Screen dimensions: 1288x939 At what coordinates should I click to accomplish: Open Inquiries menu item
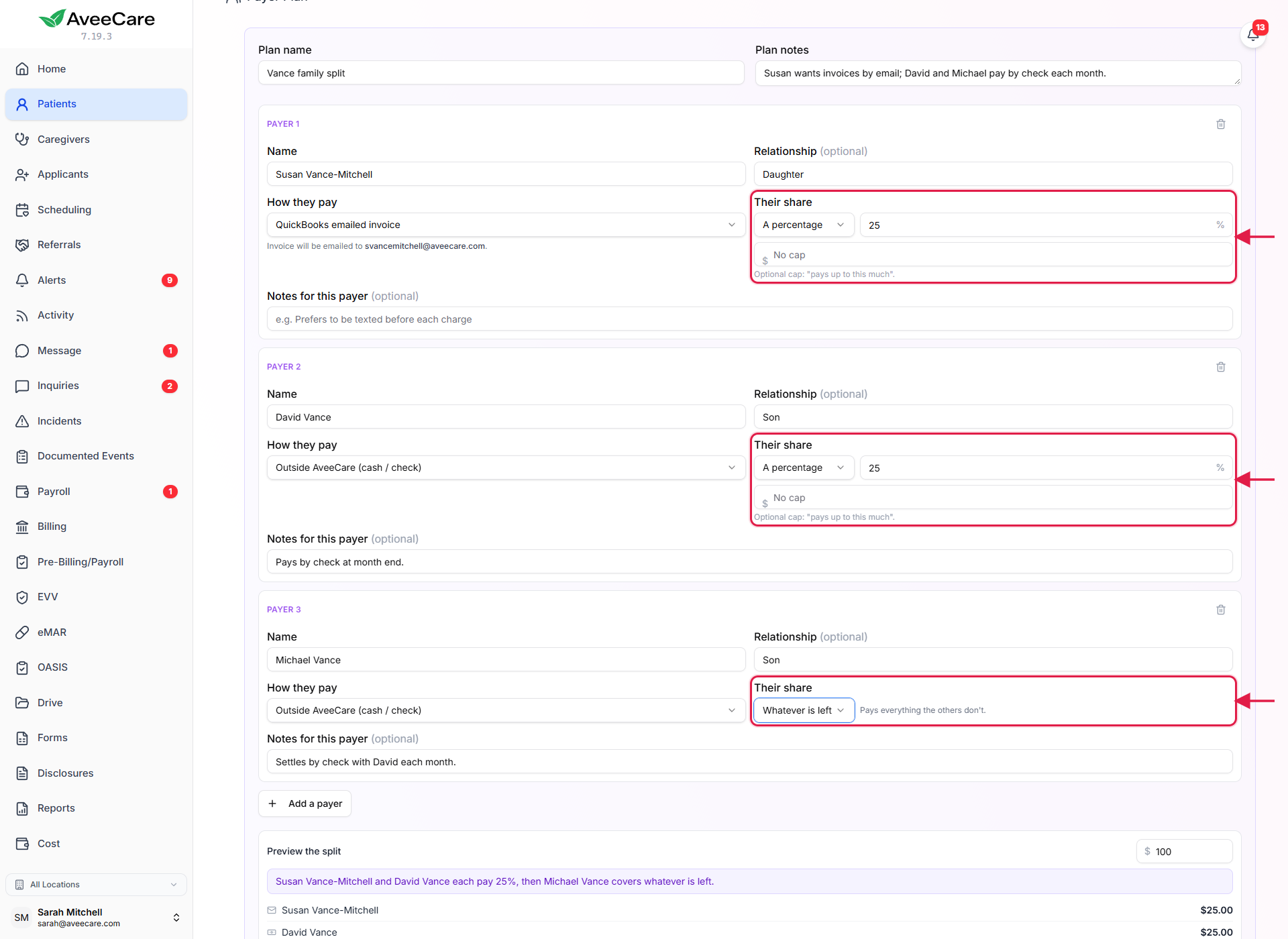[96, 386]
